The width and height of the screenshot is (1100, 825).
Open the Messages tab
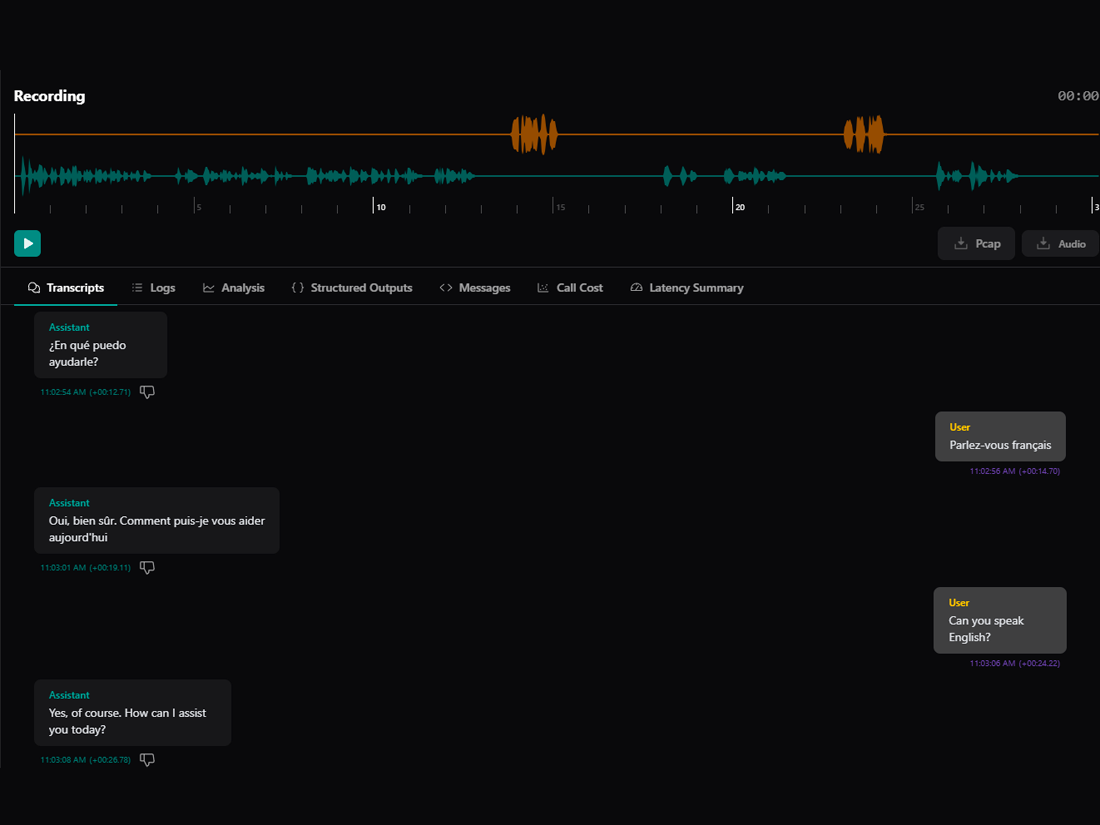[x=475, y=288]
